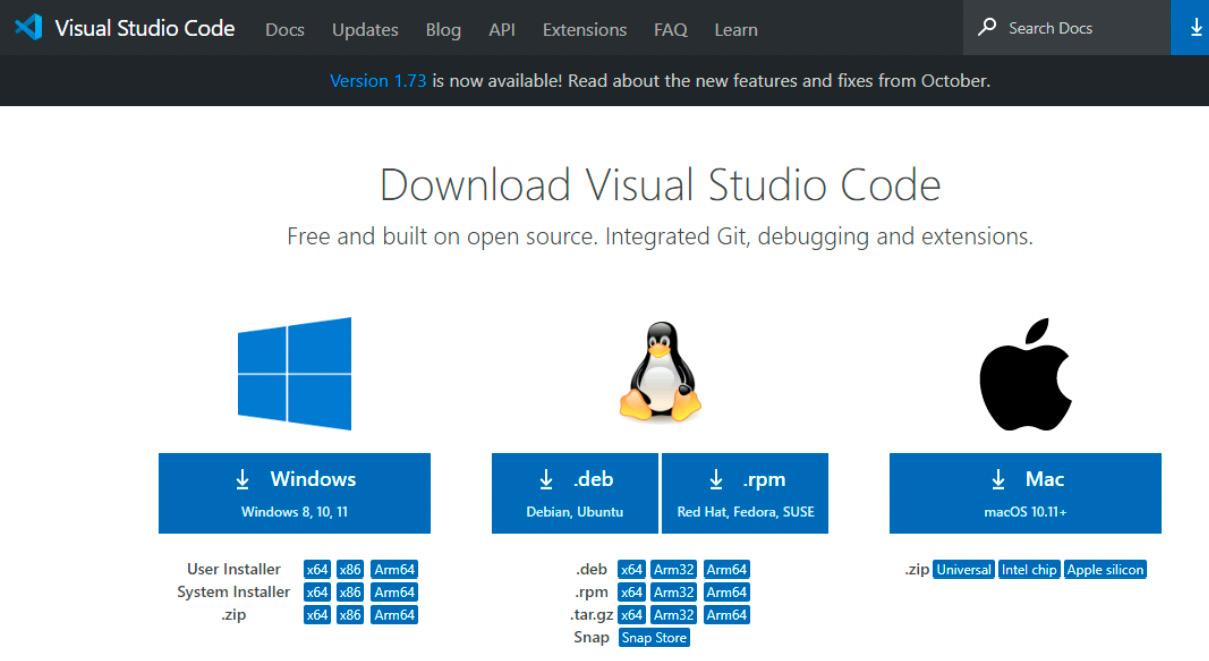
Task: Choose Mac .zip Universal build
Action: (x=964, y=570)
